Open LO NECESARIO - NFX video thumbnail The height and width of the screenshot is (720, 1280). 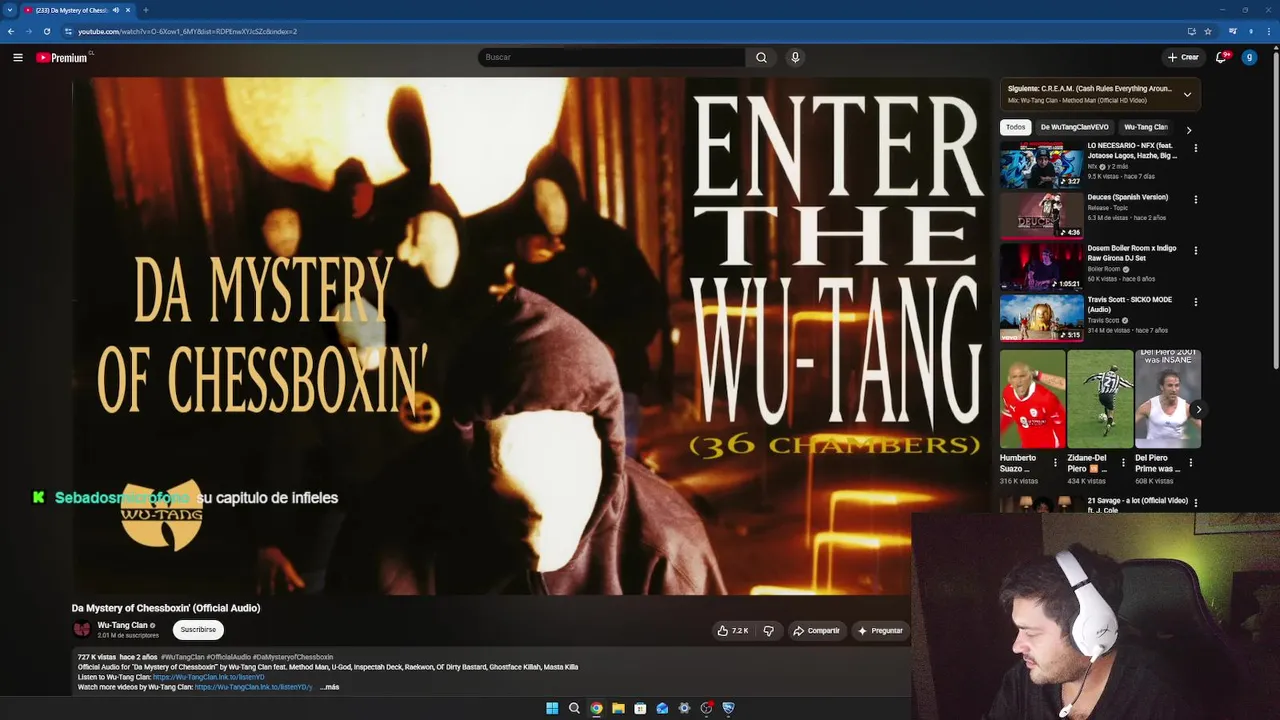[x=1041, y=164]
